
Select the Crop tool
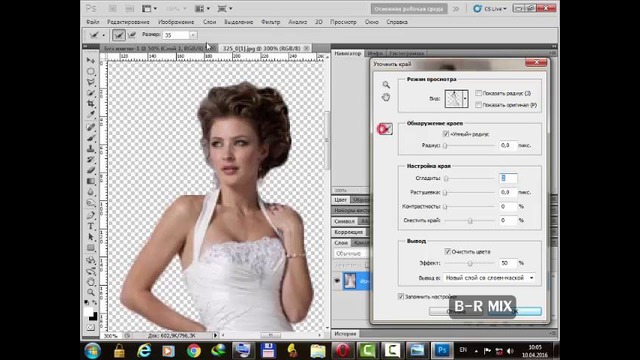tap(91, 104)
